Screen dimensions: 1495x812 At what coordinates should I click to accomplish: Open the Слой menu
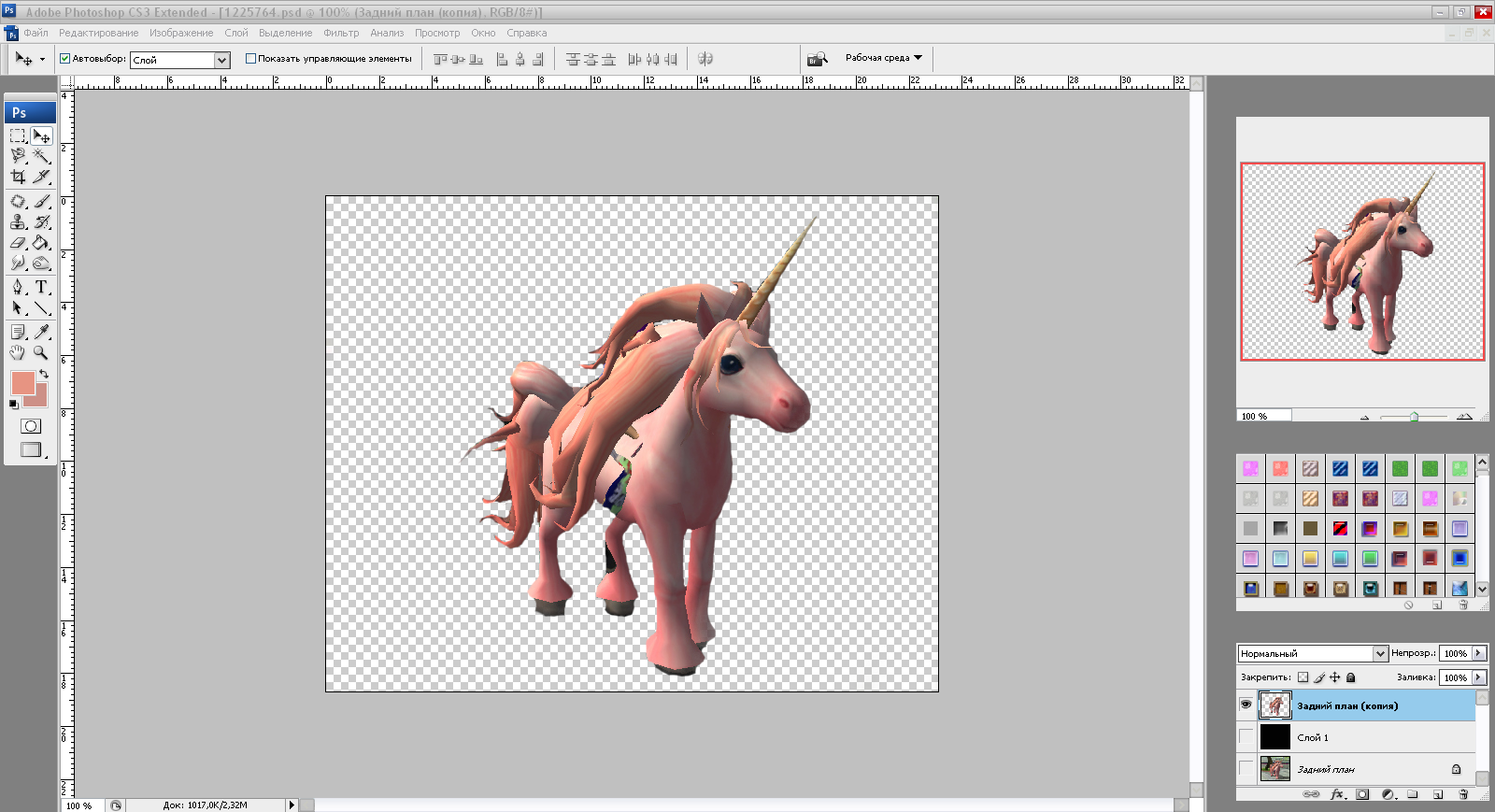[x=236, y=33]
